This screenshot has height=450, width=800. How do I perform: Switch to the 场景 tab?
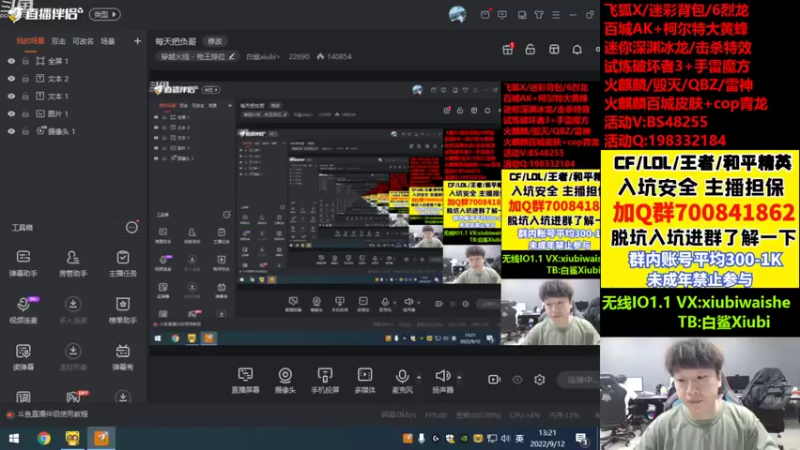[x=108, y=41]
